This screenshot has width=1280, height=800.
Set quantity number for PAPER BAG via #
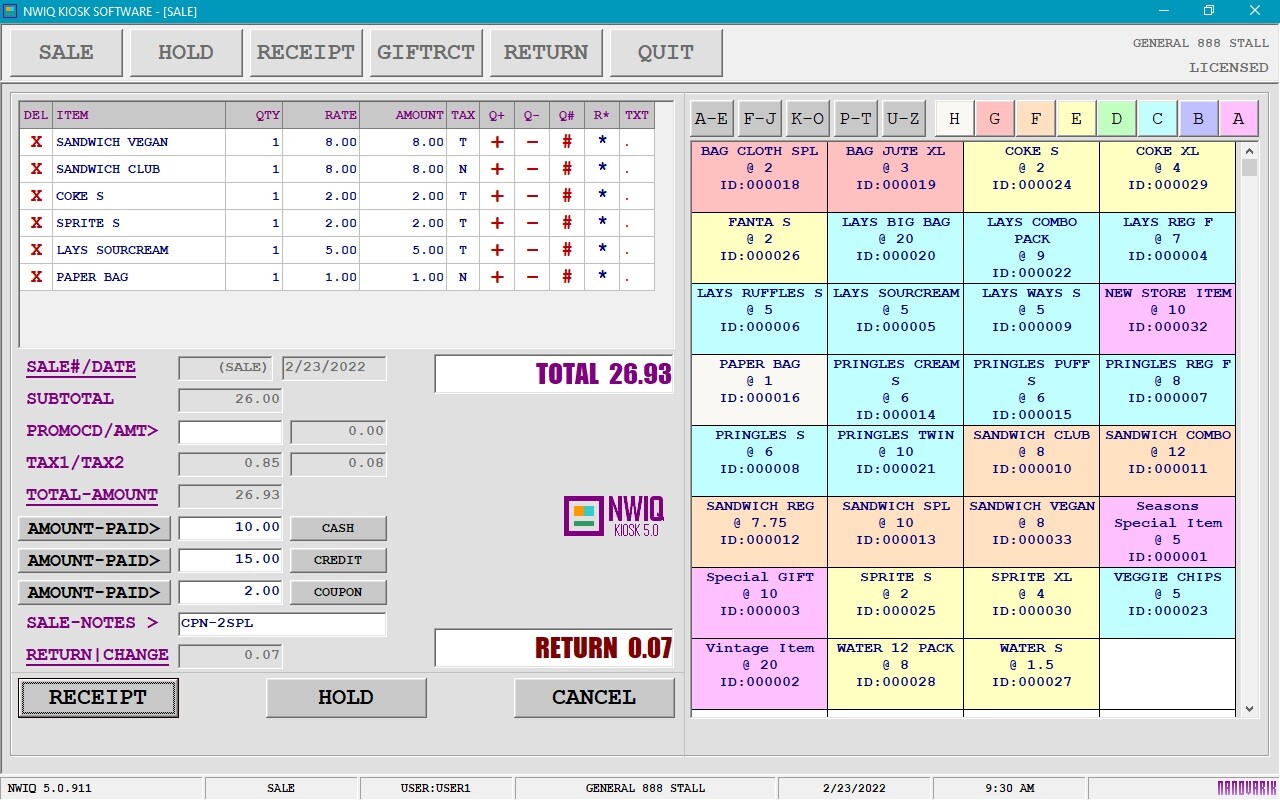[x=567, y=277]
